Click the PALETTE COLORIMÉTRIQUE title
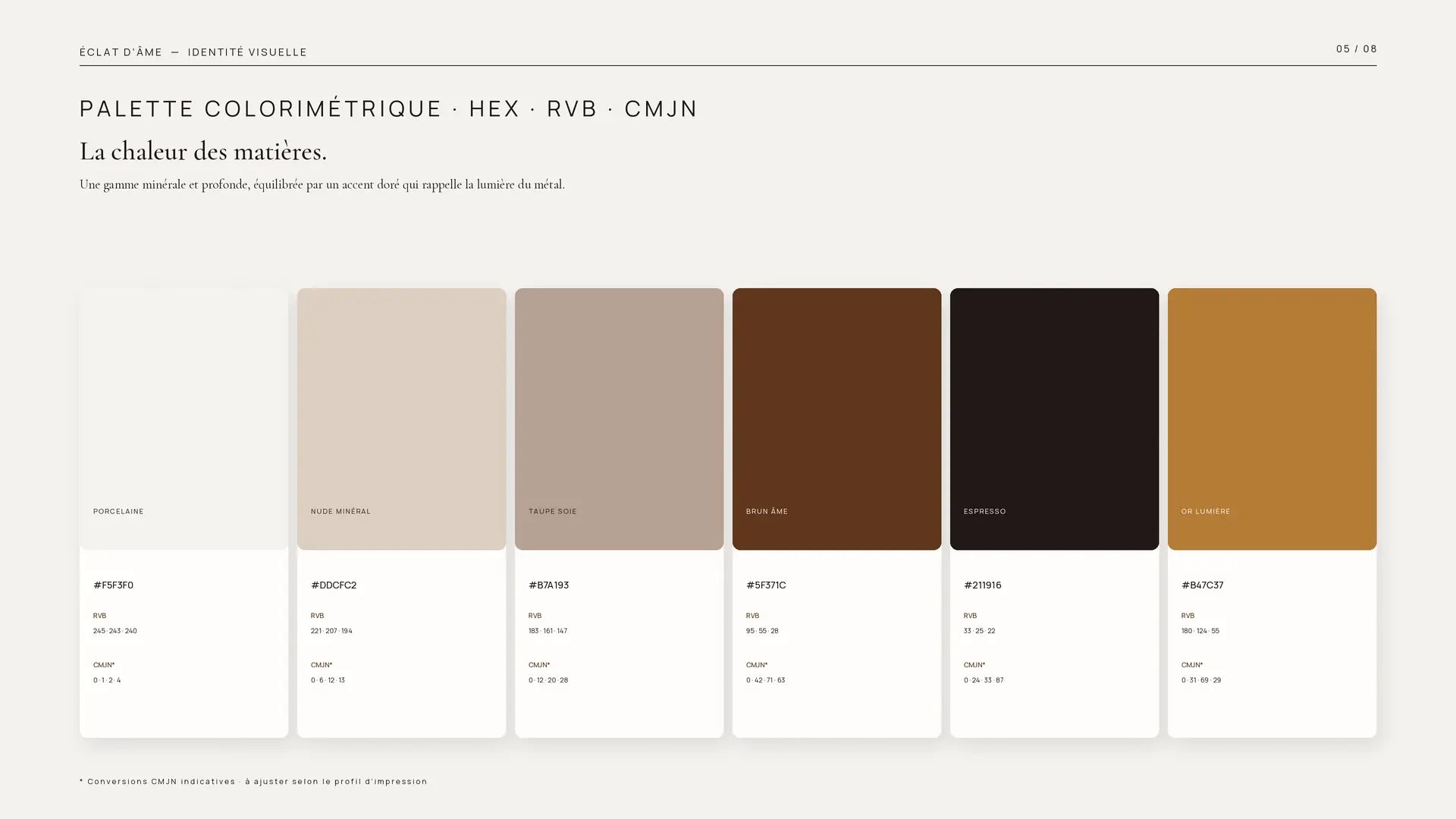1456x819 pixels. [x=260, y=109]
